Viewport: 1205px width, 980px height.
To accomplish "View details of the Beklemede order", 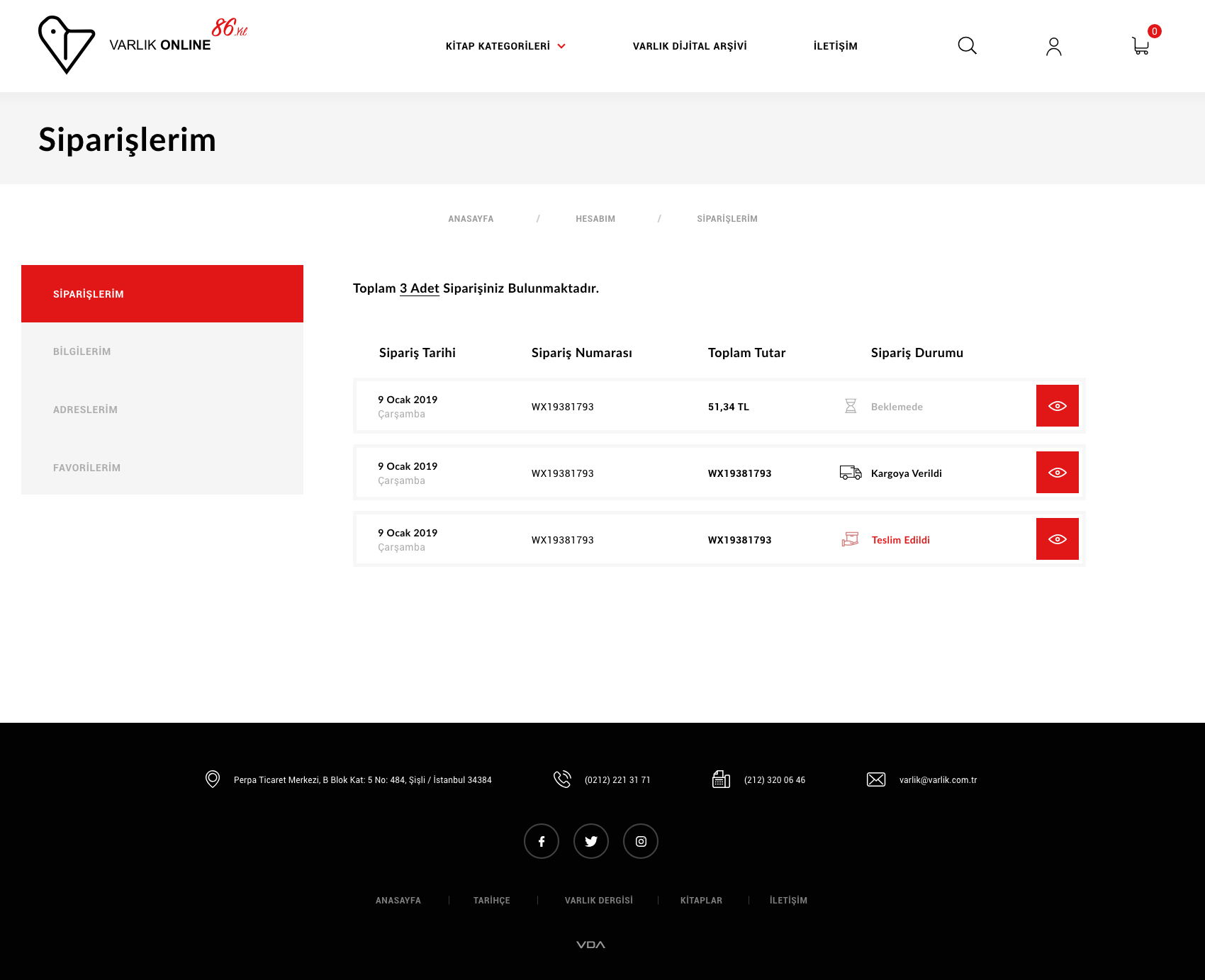I will pos(1057,406).
